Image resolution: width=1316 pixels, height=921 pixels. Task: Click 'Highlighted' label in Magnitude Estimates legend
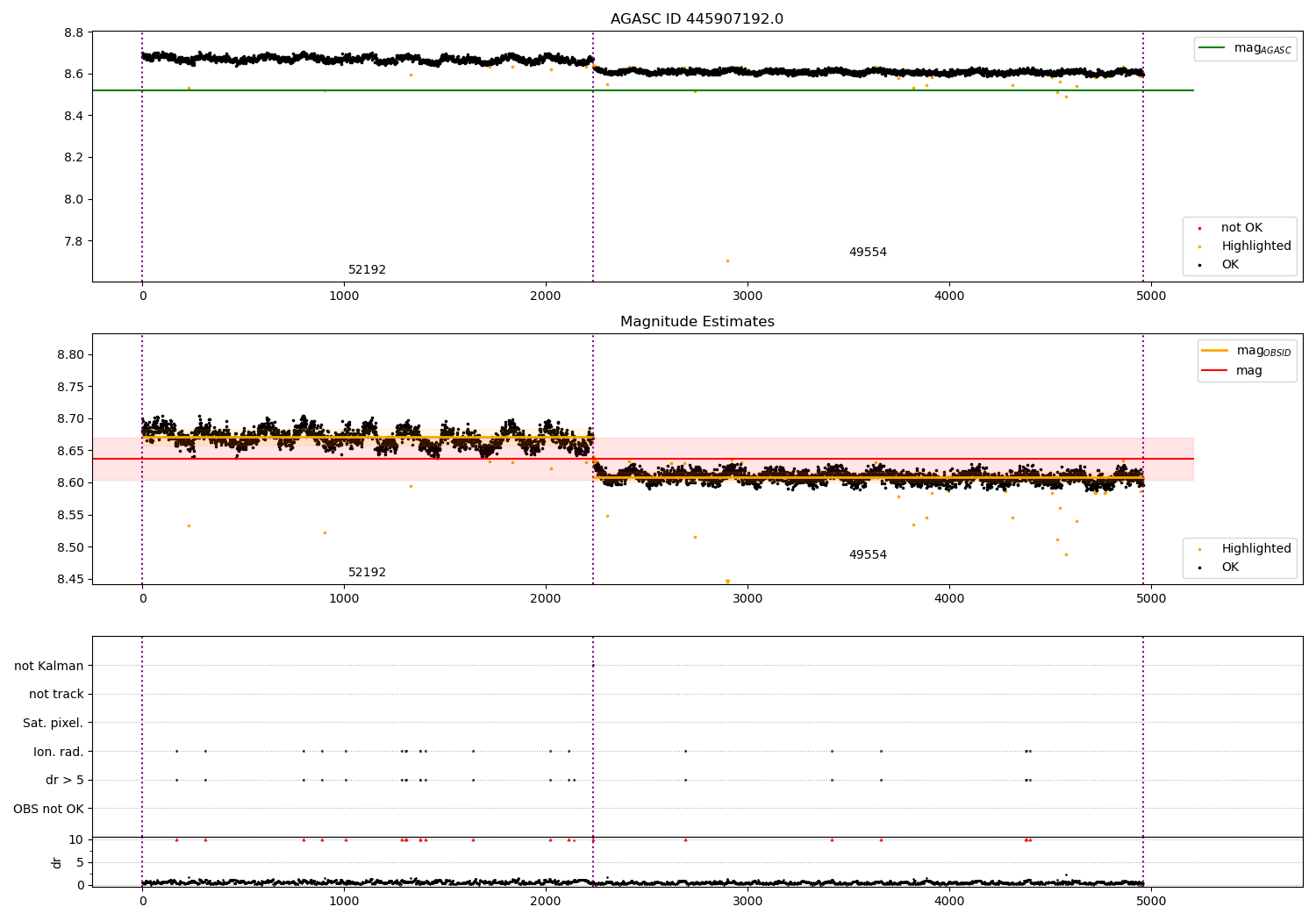(1255, 549)
